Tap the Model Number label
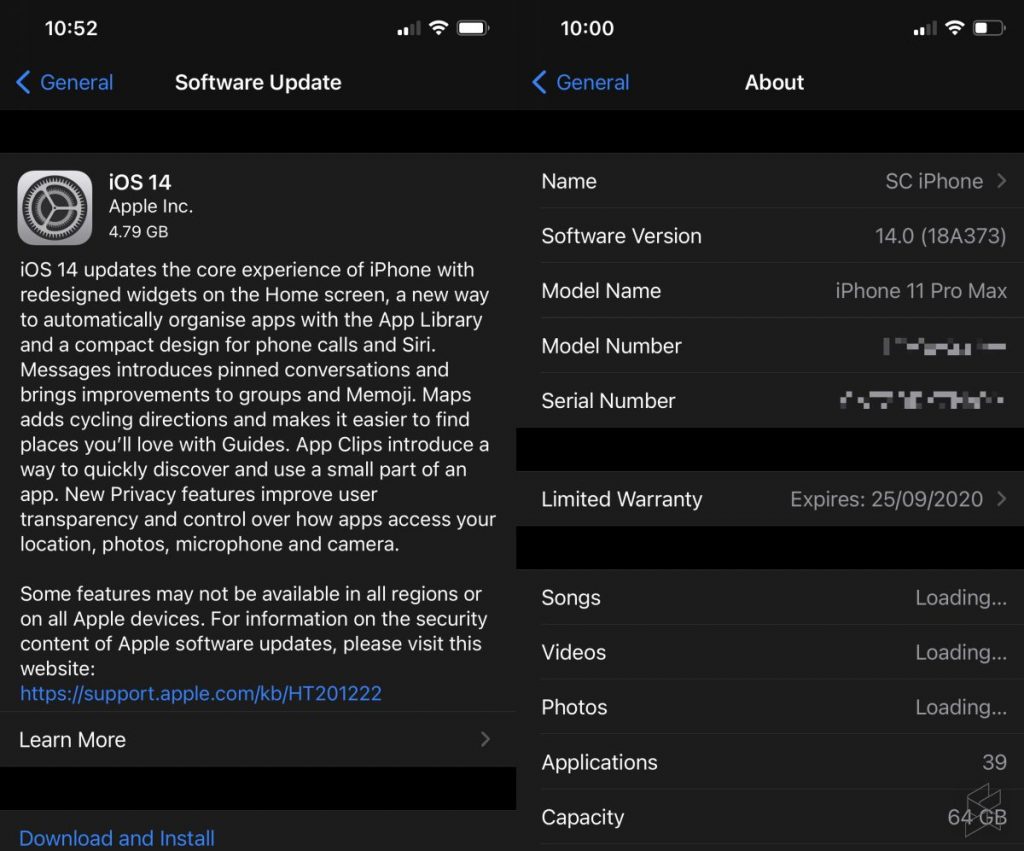 (611, 346)
